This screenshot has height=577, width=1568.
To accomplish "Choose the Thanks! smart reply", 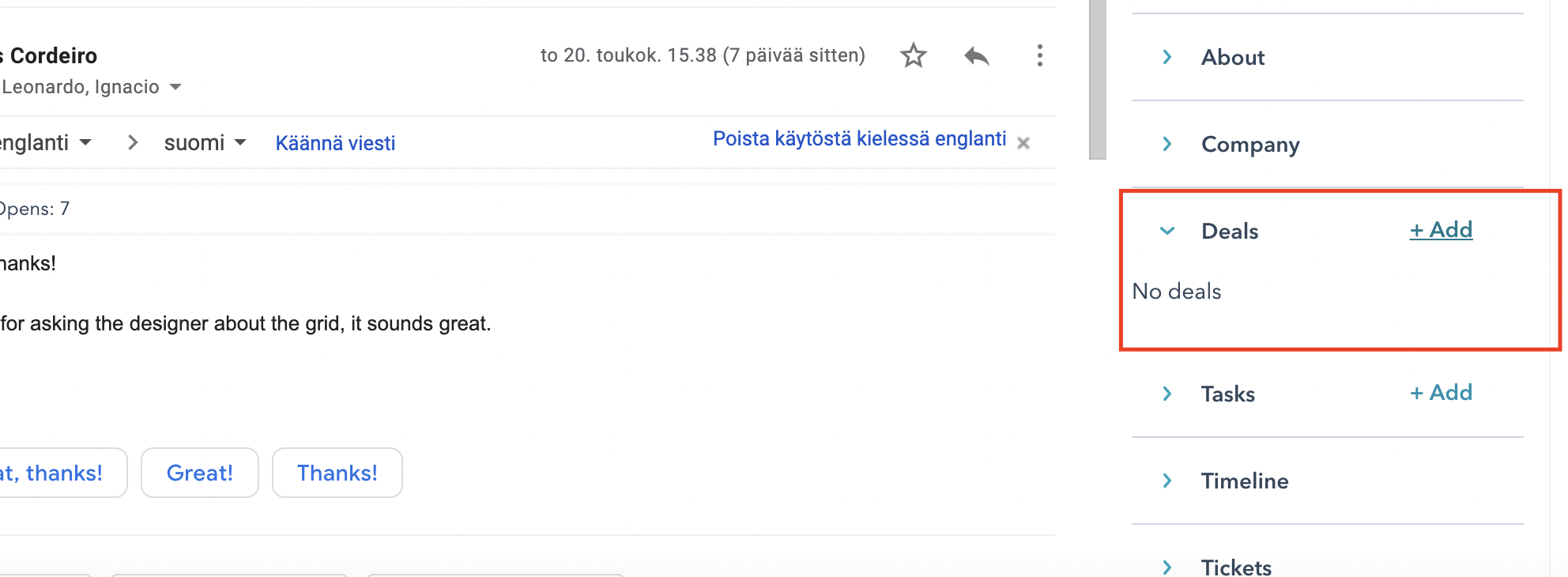I will pos(337,473).
